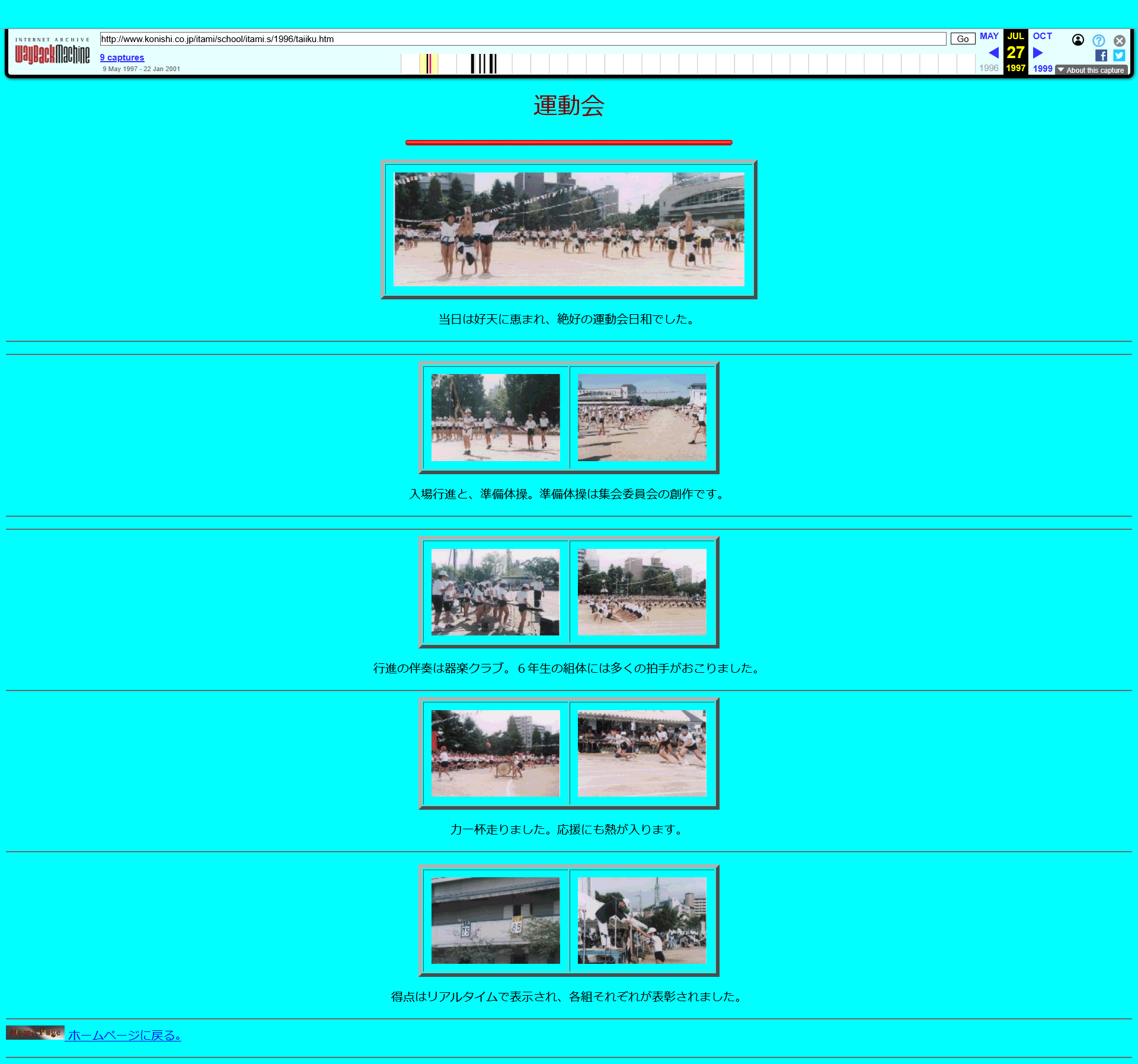Select year 1999 in timeline
The height and width of the screenshot is (1064, 1138).
coord(1042,69)
